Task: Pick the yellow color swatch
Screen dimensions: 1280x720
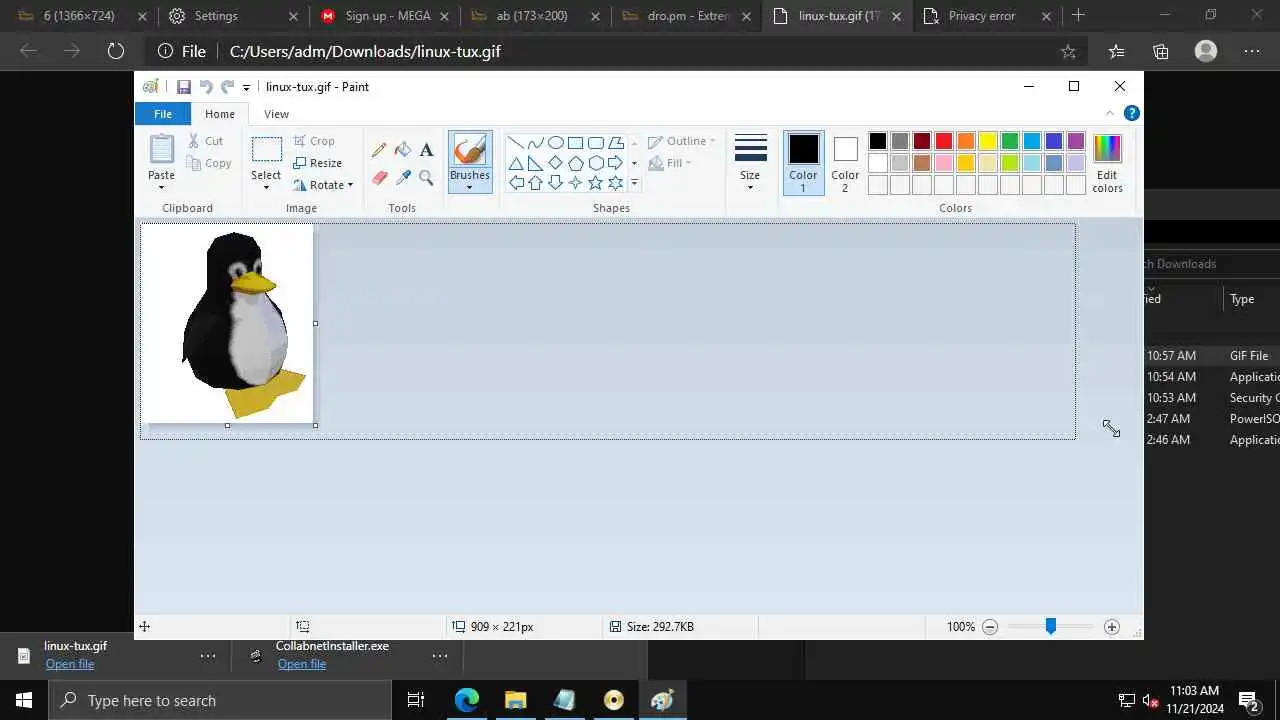Action: 988,141
